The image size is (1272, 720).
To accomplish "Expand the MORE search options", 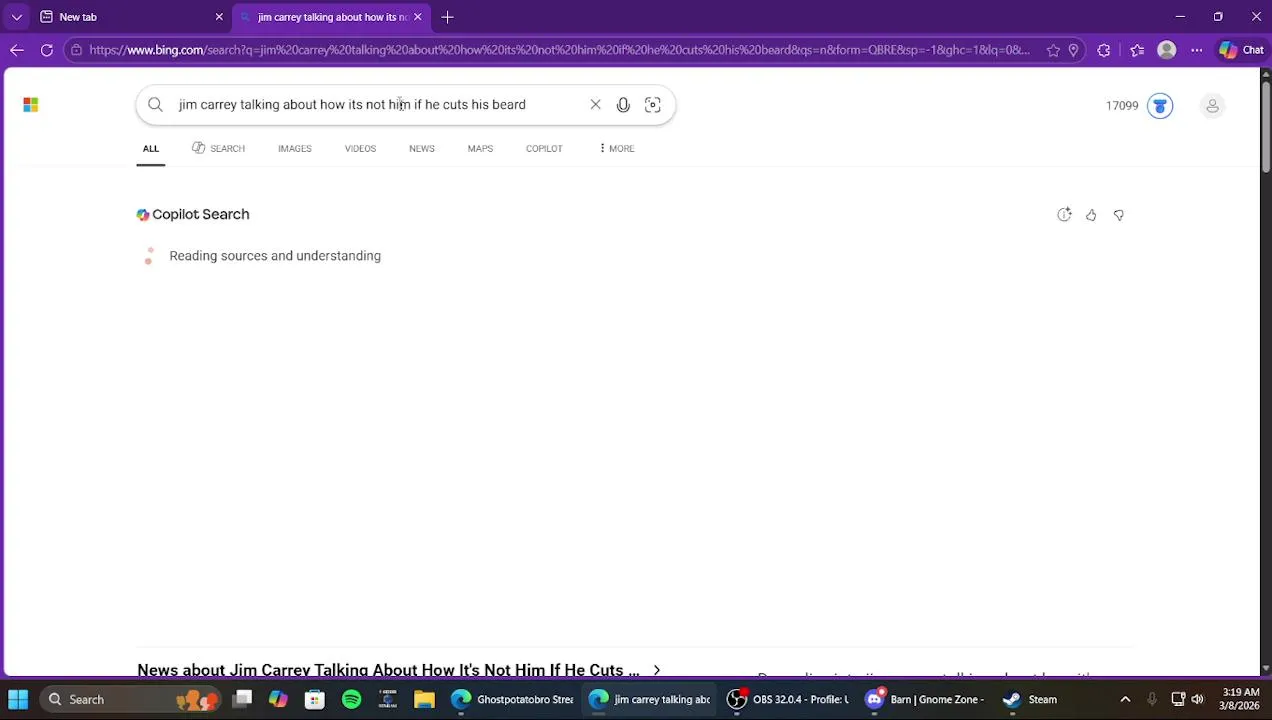I will 616,149.
